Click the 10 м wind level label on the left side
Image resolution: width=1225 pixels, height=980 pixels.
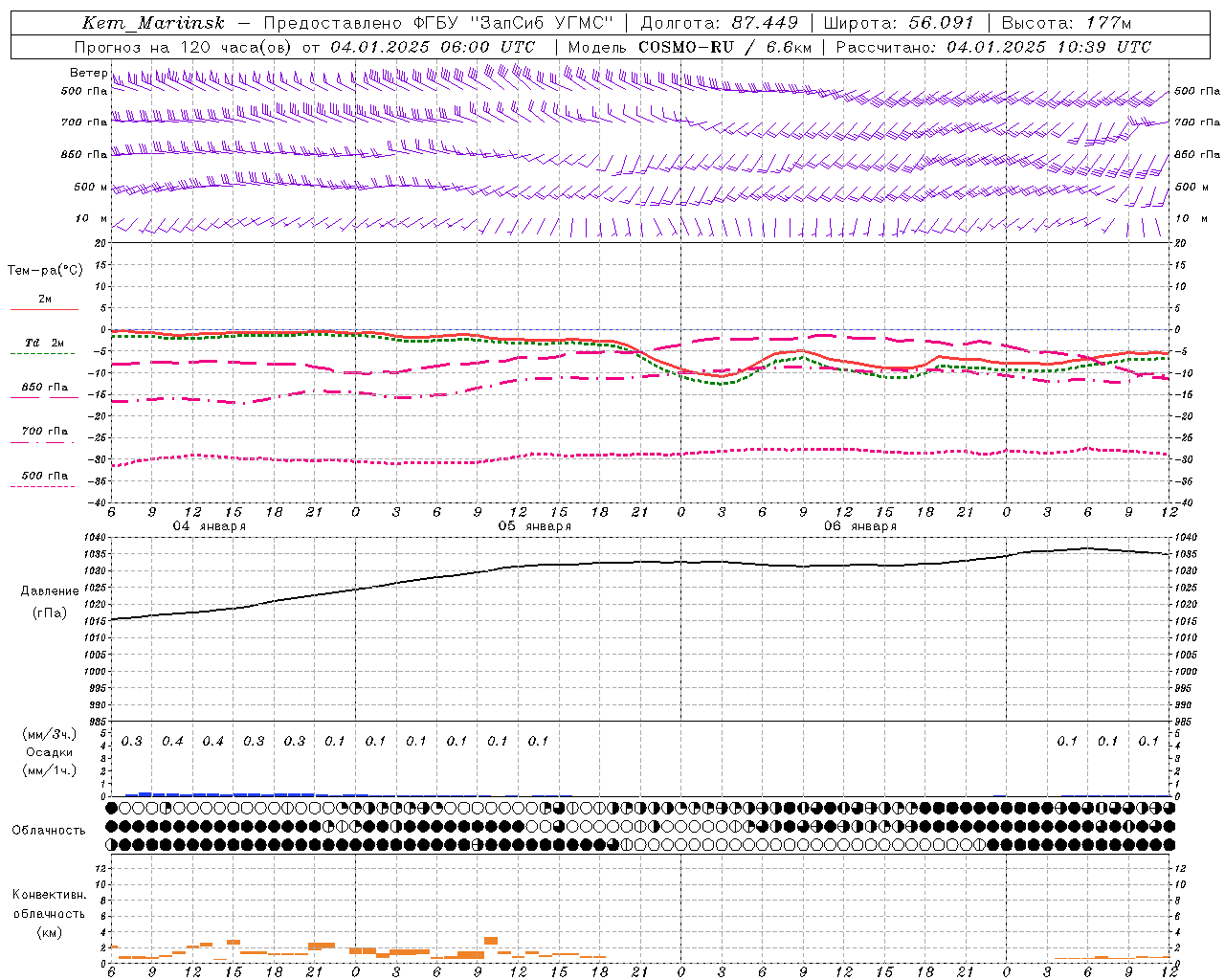click(x=92, y=219)
